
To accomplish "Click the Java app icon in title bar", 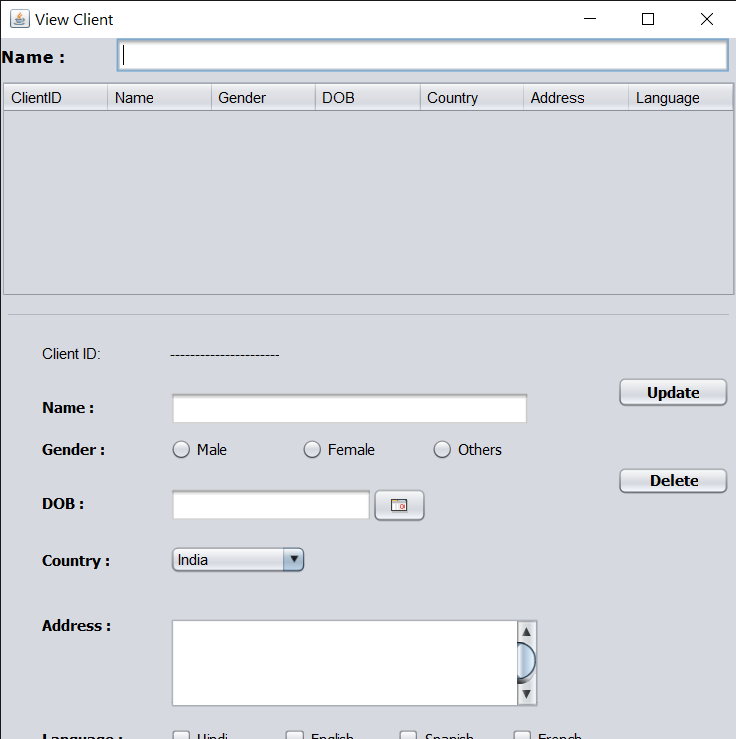I will coord(20,19).
